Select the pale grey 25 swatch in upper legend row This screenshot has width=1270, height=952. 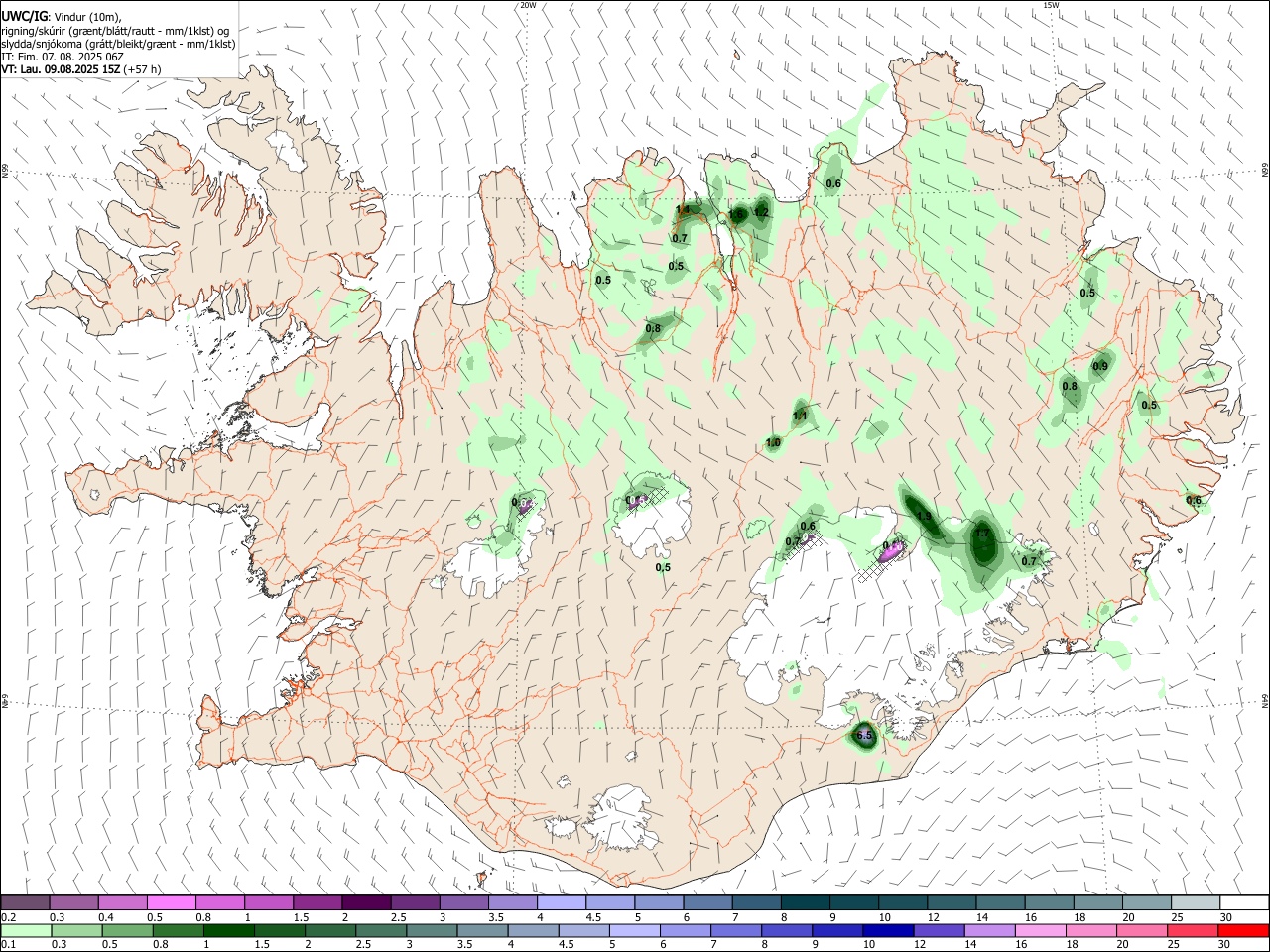click(x=1196, y=902)
